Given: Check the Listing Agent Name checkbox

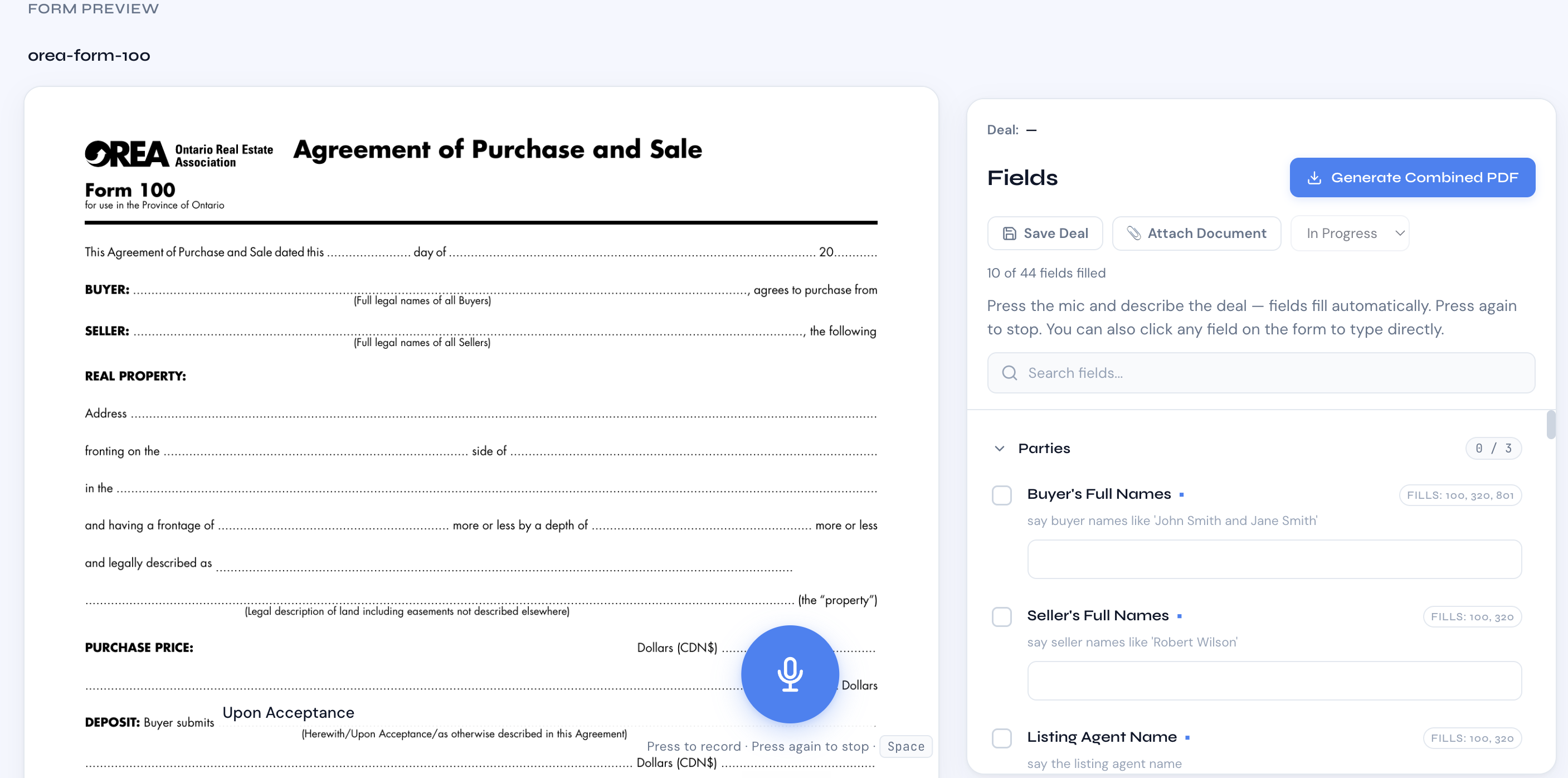Looking at the screenshot, I should tap(1001, 738).
